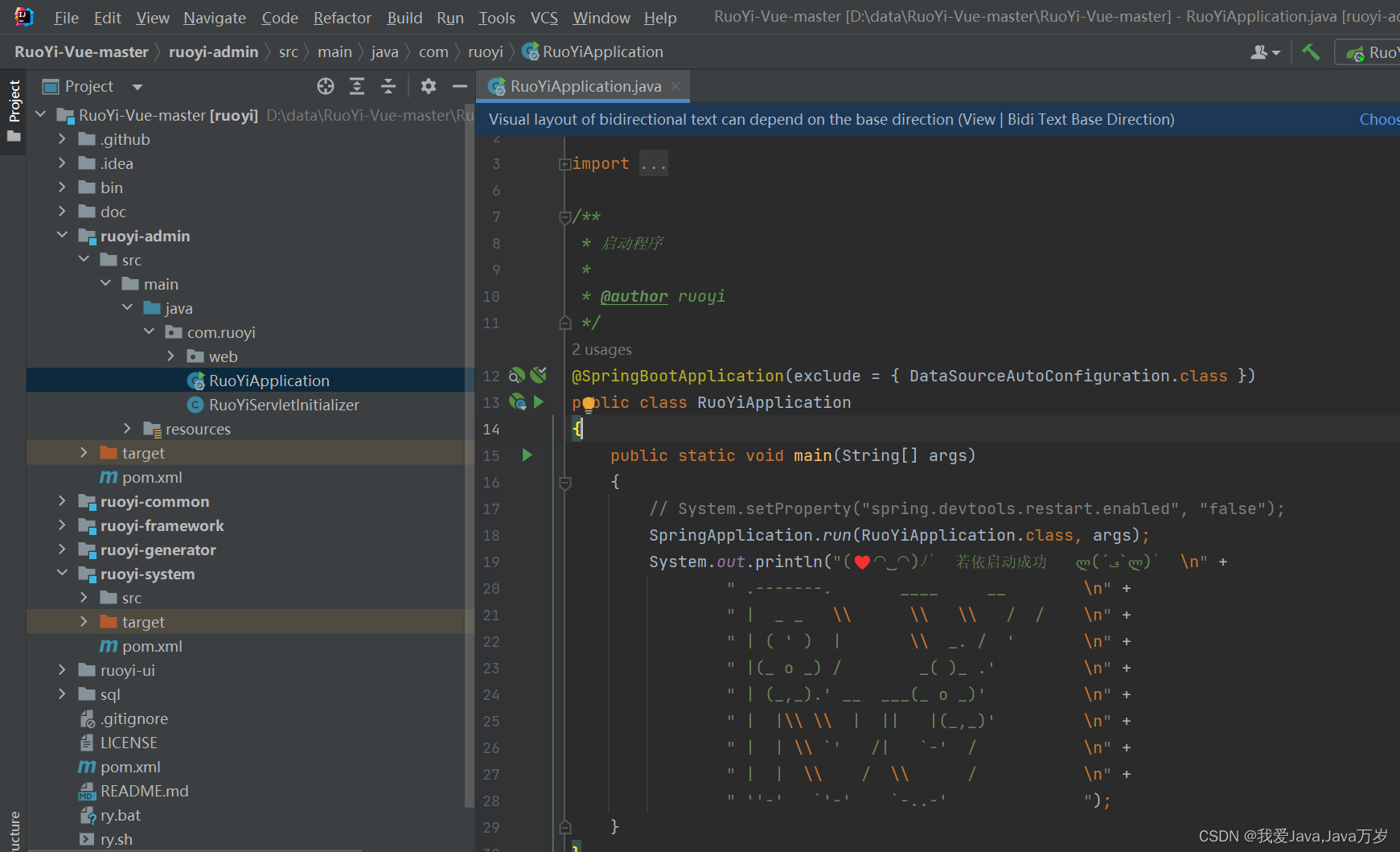Open the Refactor menu

click(x=342, y=18)
